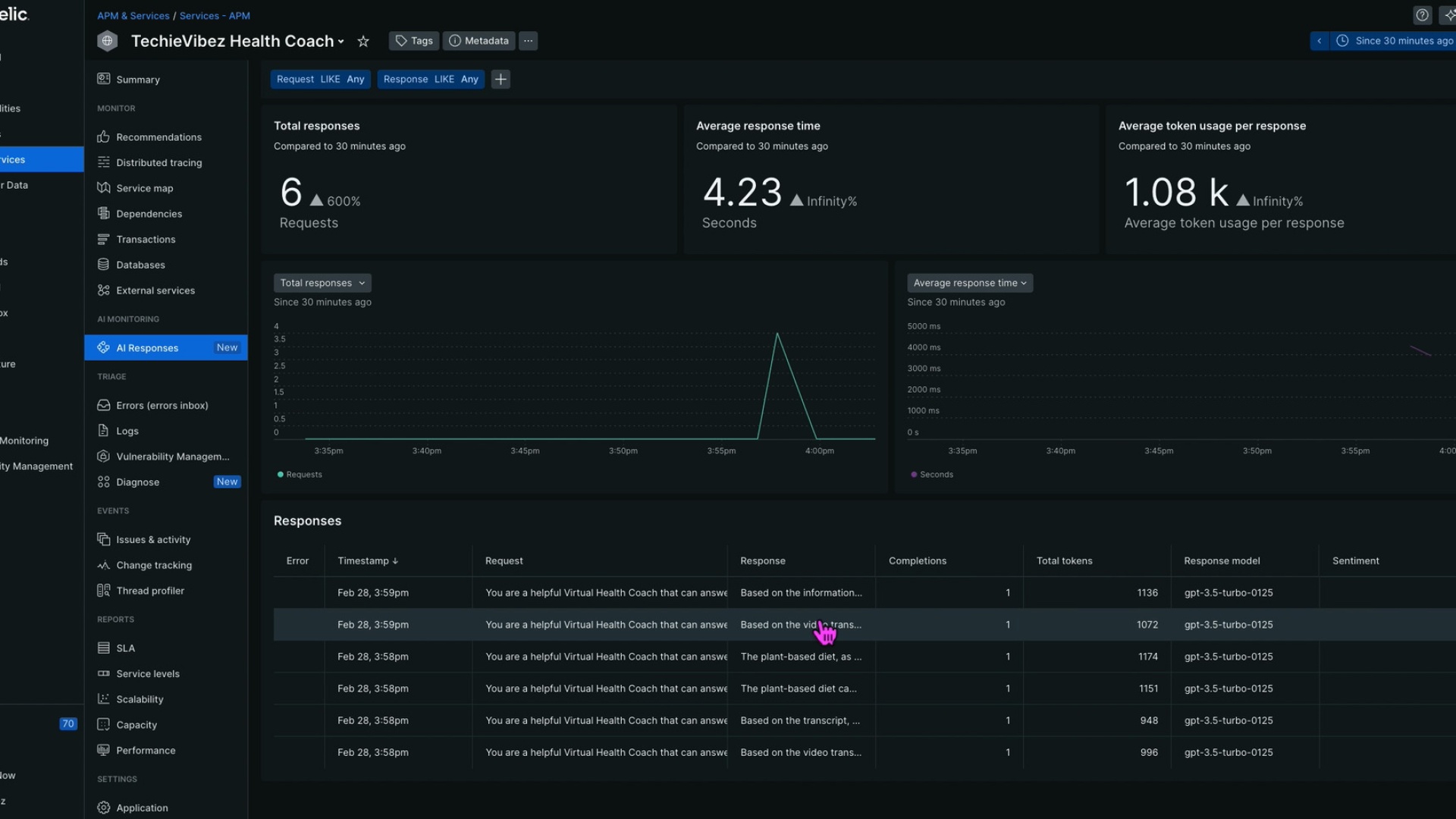
Task: Click the Dependencies icon
Action: pyautogui.click(x=104, y=213)
